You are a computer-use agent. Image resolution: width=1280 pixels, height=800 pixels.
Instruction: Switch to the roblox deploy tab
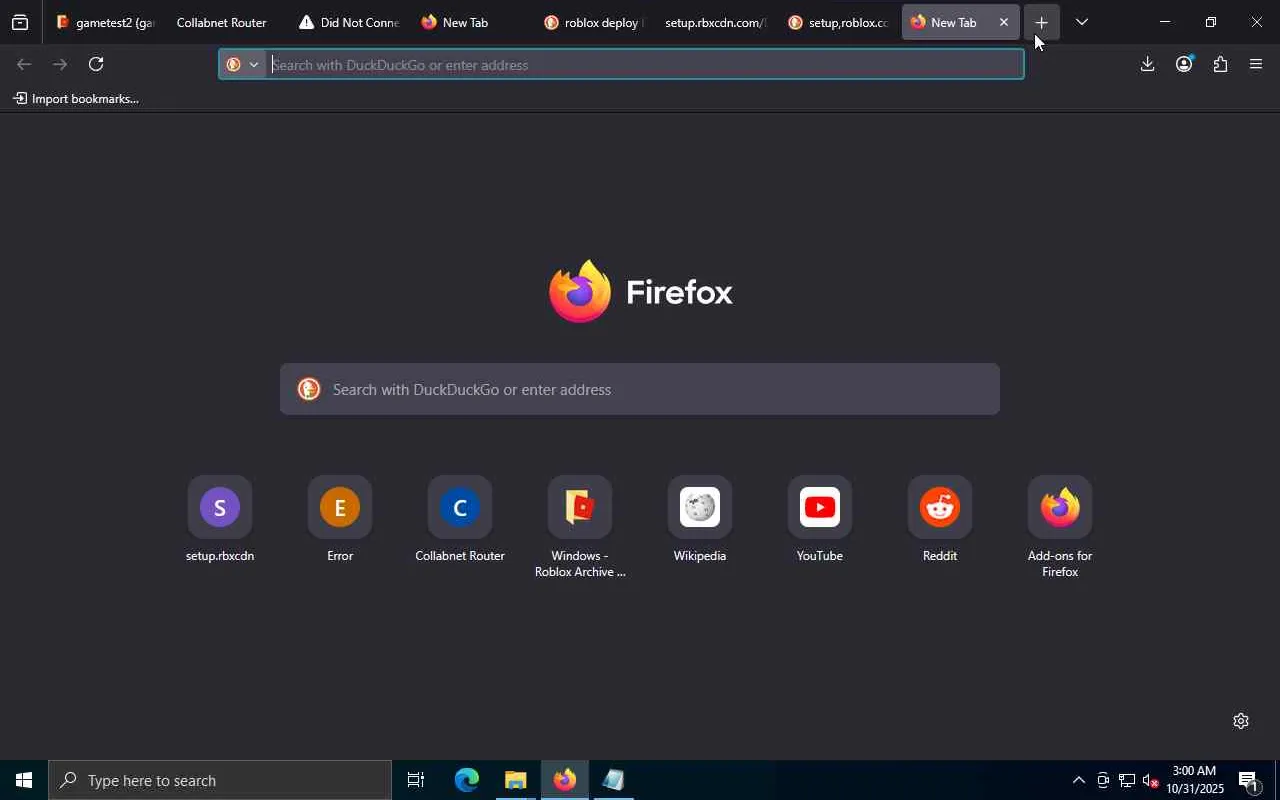click(x=593, y=22)
